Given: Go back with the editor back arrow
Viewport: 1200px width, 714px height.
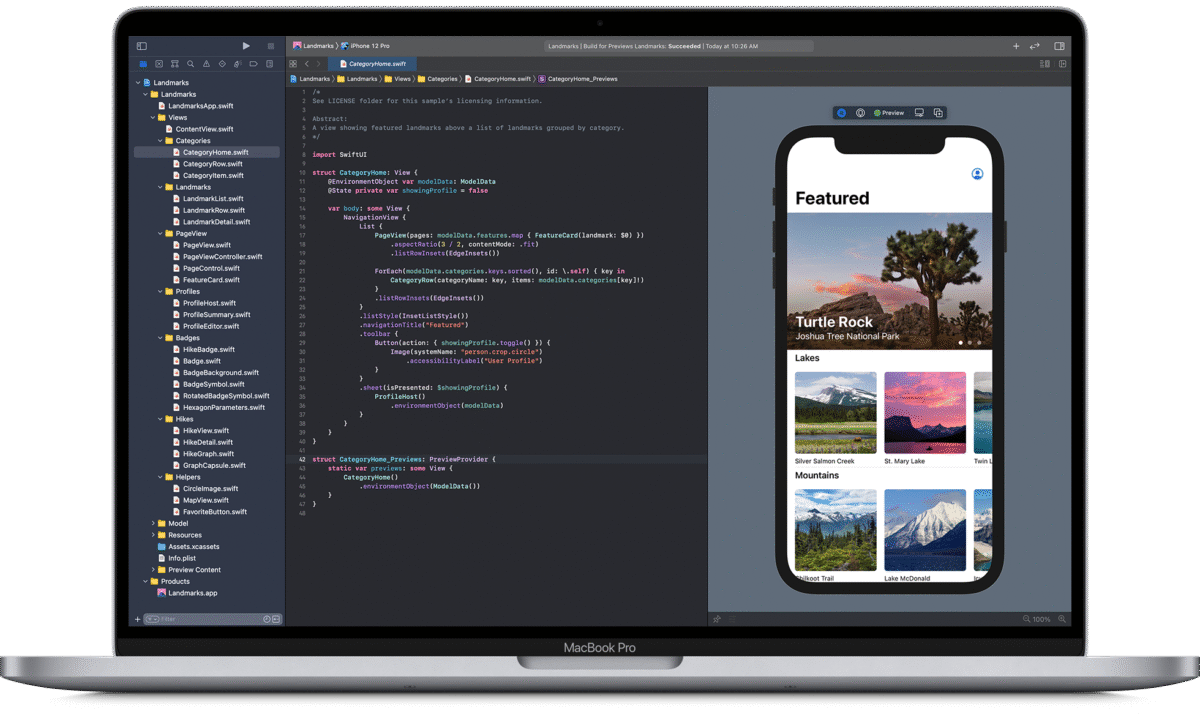Looking at the screenshot, I should (306, 63).
